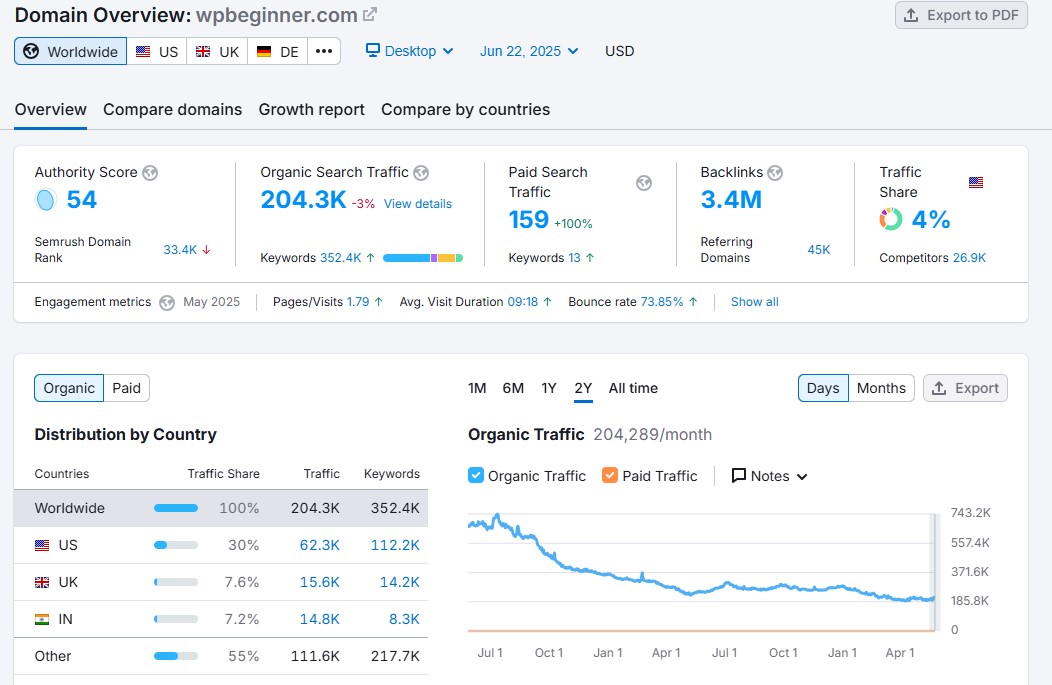This screenshot has width=1052, height=685.
Task: Set chart range to 2Y
Action: 583,388
